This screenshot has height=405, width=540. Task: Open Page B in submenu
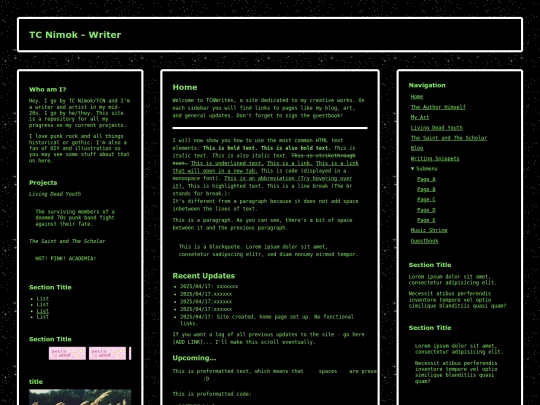tap(426, 189)
